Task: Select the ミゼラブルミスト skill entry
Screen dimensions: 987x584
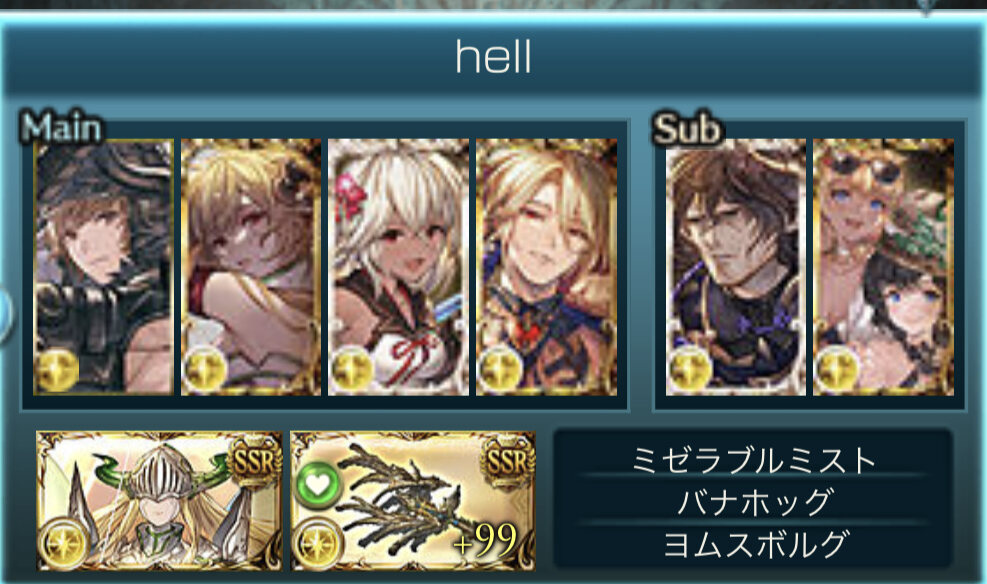Action: pos(753,460)
